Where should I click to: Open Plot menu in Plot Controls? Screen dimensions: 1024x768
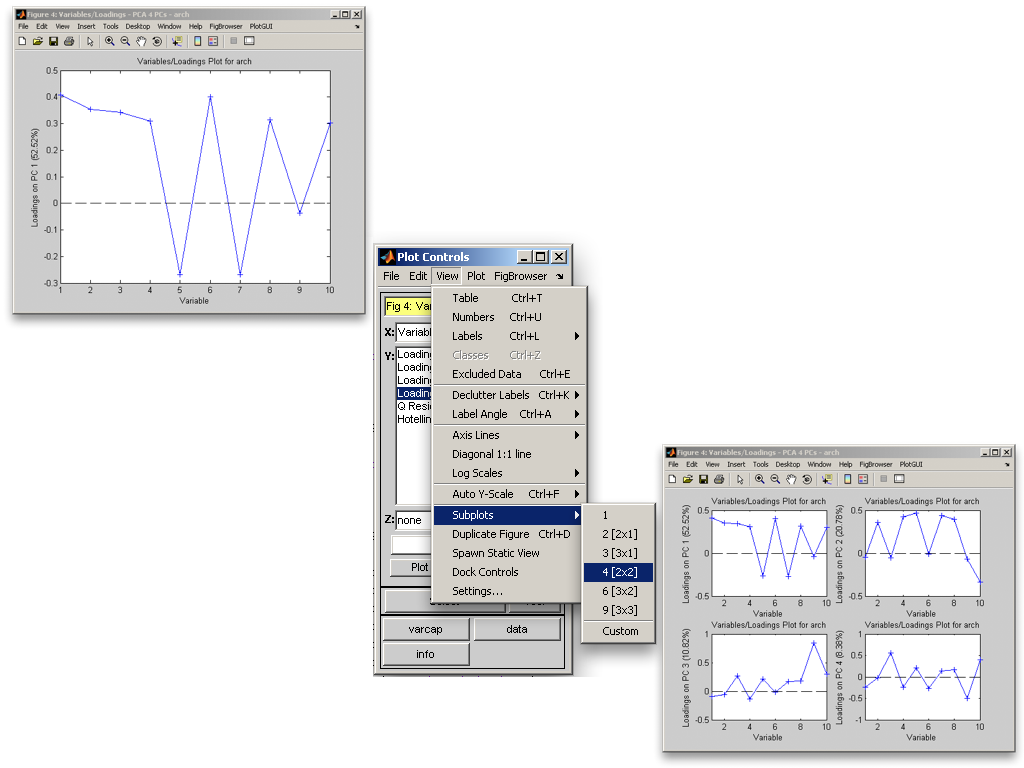click(x=476, y=276)
